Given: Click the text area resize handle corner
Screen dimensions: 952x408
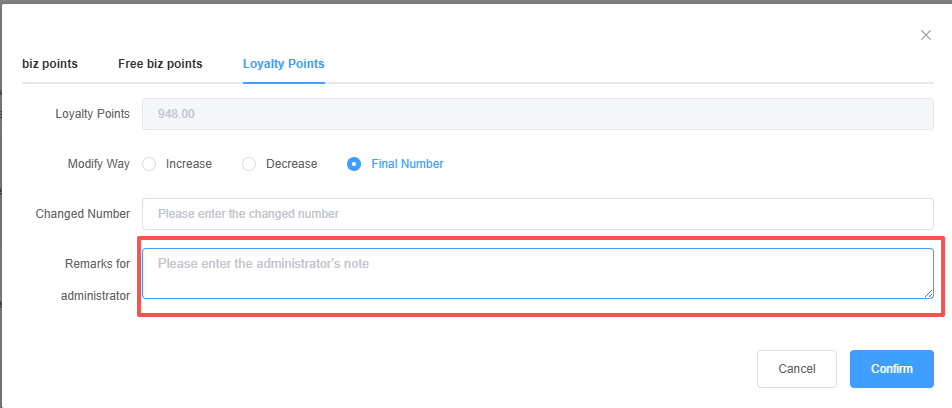Looking at the screenshot, I should click(929, 293).
